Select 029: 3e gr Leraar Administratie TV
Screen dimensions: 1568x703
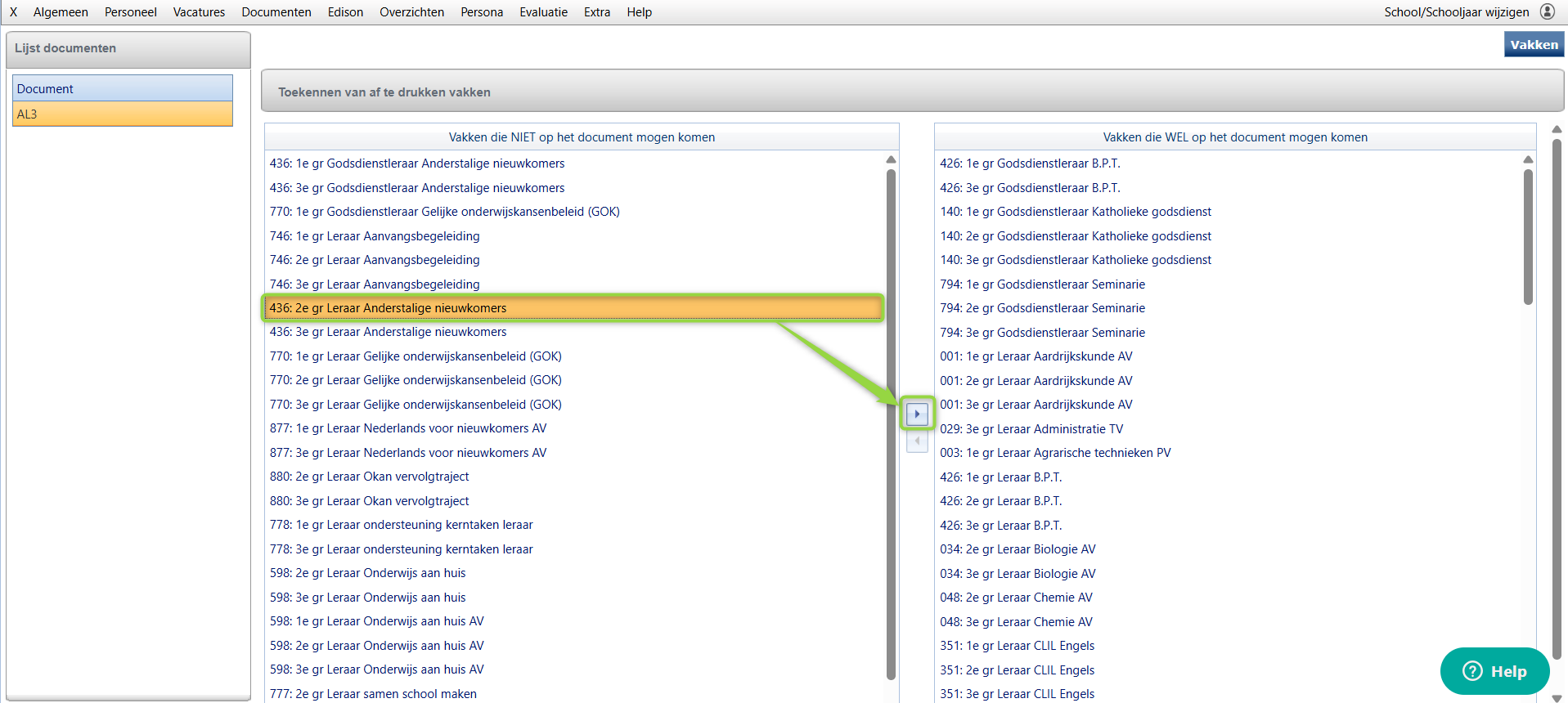1031,429
